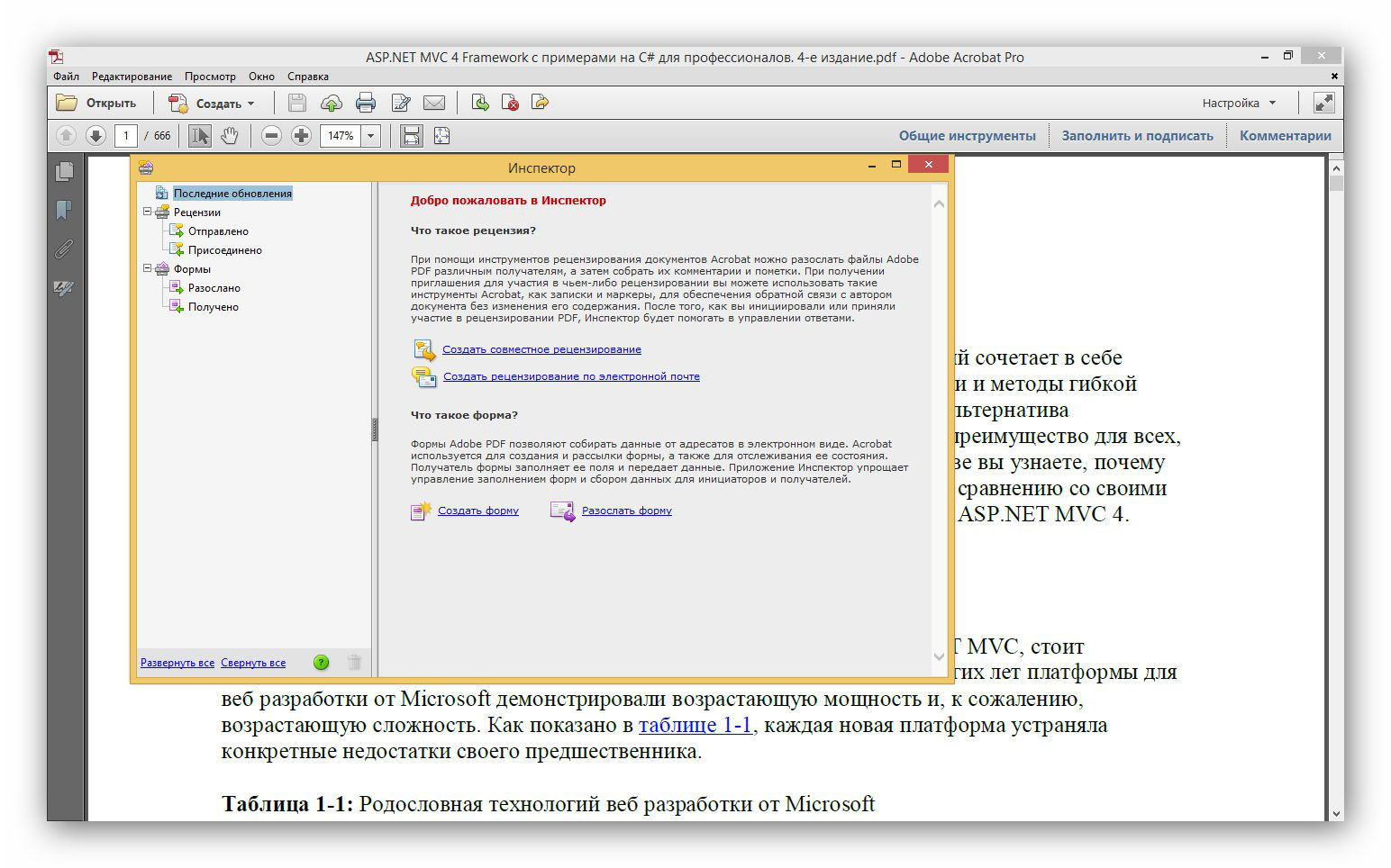The image size is (1391, 868).
Task: Click the read mode expand icon
Action: (1323, 103)
